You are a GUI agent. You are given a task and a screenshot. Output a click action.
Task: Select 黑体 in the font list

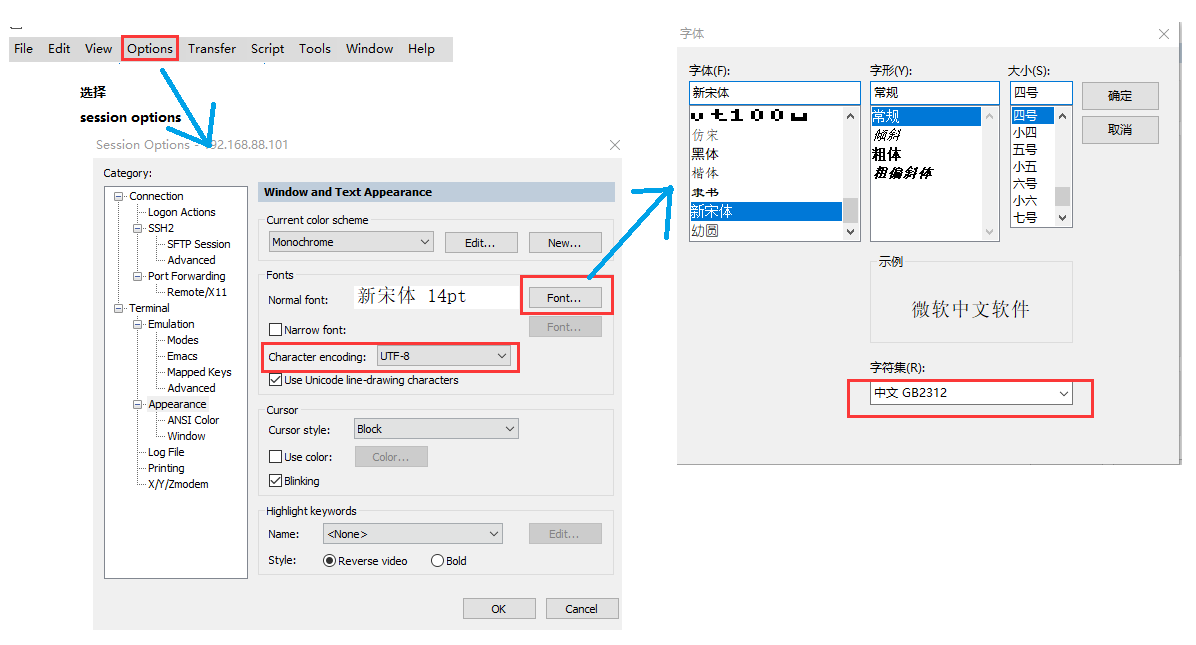pyautogui.click(x=705, y=154)
